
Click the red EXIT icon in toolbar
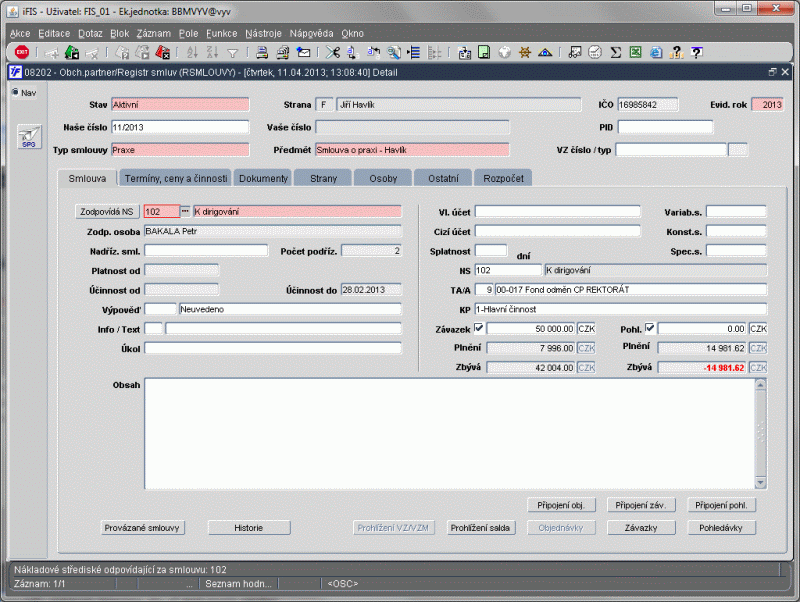(21, 52)
